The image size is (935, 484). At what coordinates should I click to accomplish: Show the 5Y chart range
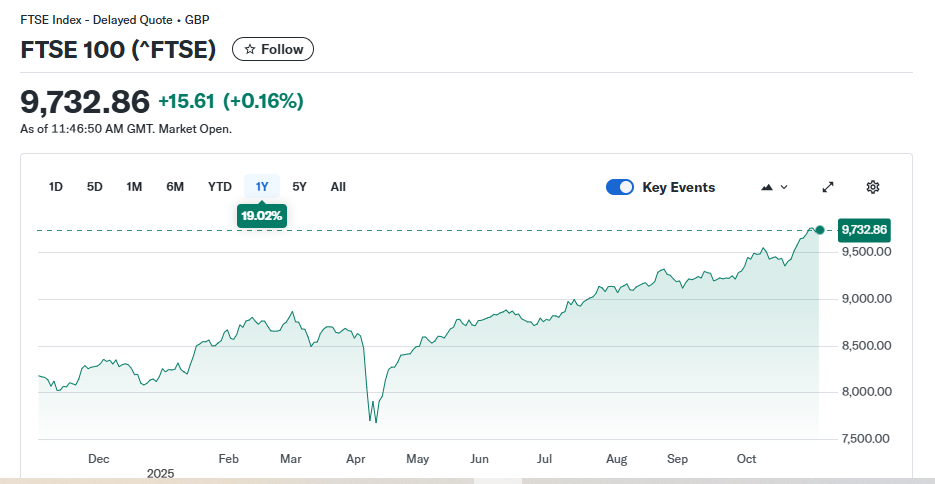coord(300,187)
